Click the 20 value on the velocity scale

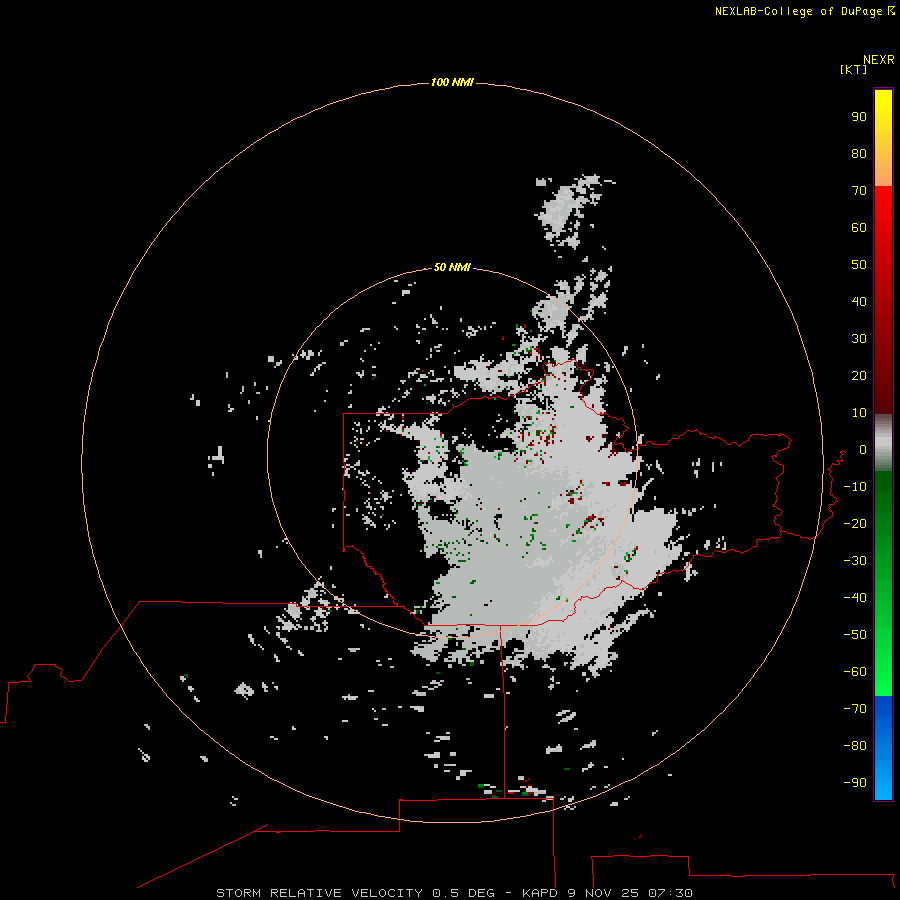859,375
